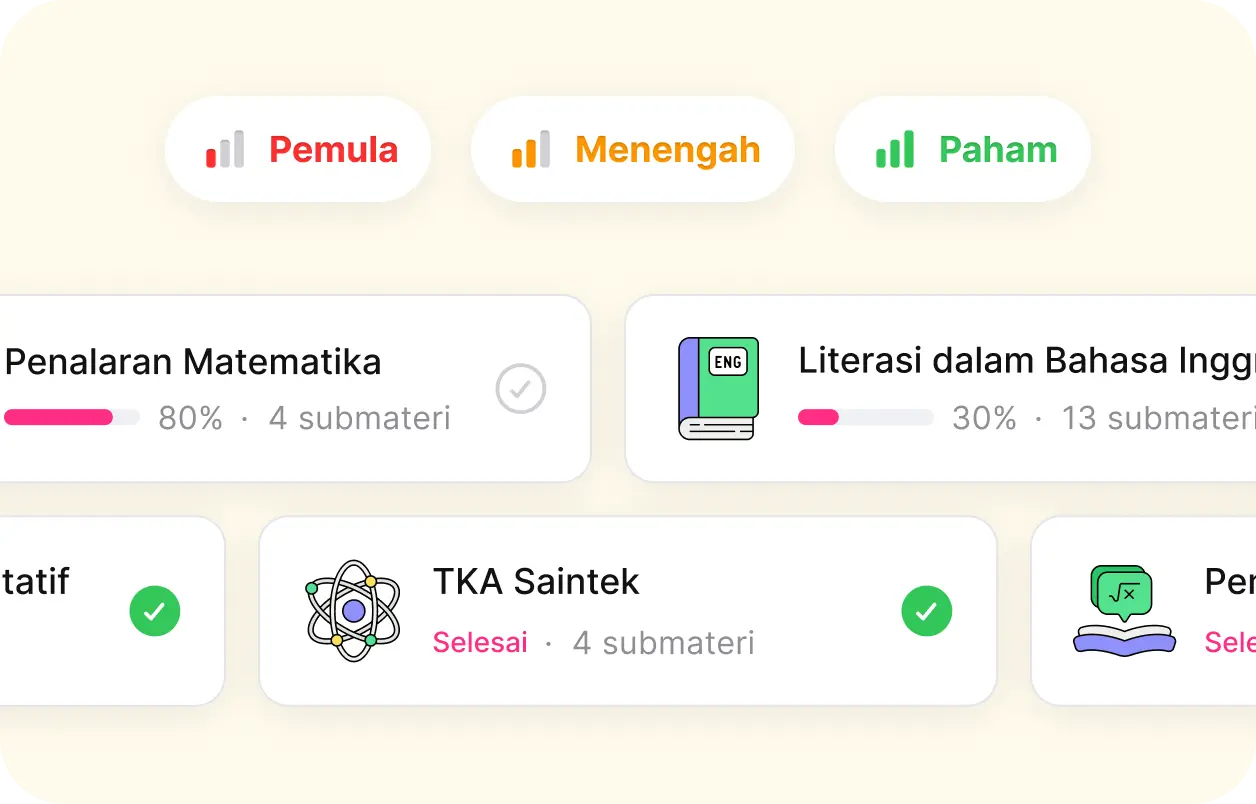Screen dimensions: 1256x804
Task: Click the orange Menengah level bars icon
Action: click(x=531, y=150)
